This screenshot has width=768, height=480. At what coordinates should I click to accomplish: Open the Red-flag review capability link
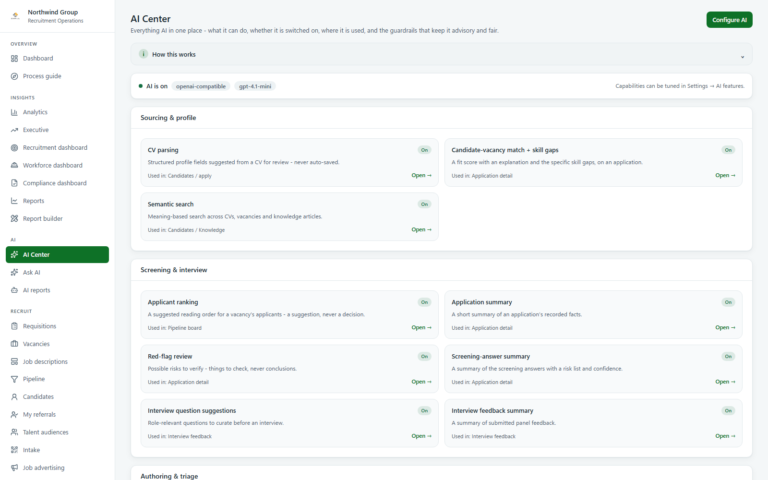click(421, 382)
